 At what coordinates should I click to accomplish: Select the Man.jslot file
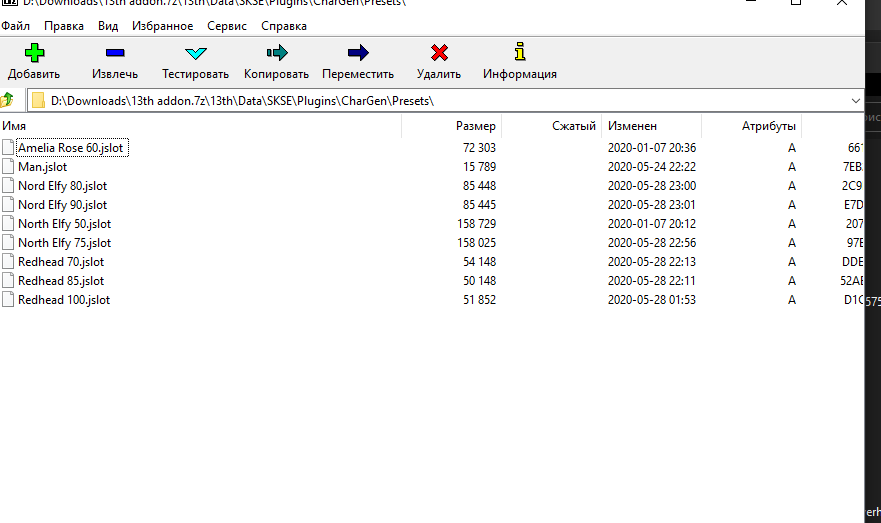tap(42, 167)
